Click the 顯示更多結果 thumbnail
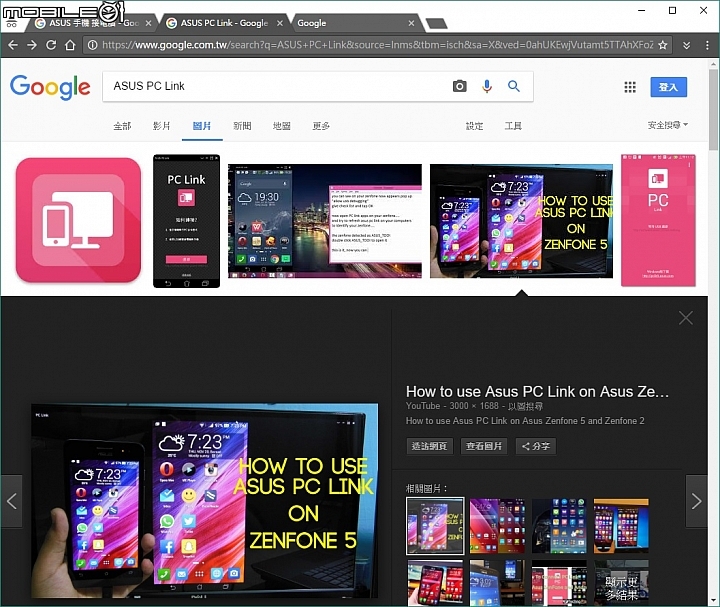720x607 pixels. pyautogui.click(x=621, y=582)
